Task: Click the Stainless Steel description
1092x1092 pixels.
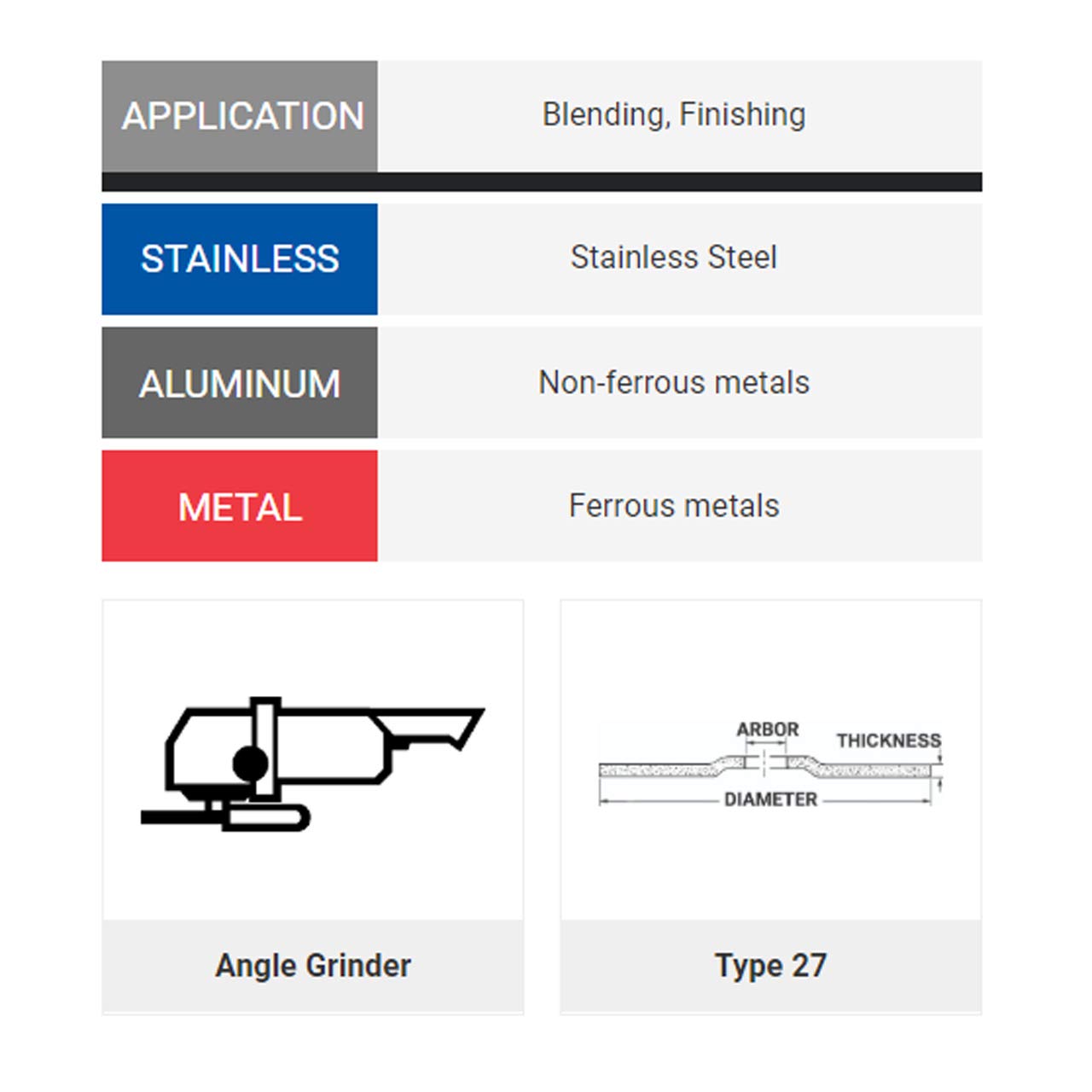Action: pyautogui.click(x=674, y=258)
